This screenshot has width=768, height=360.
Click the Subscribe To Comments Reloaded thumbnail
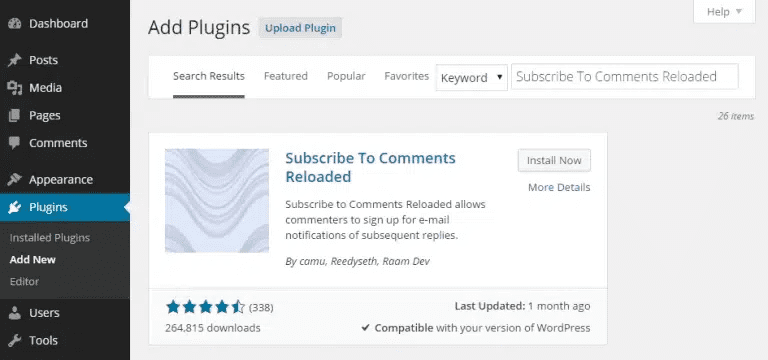pyautogui.click(x=217, y=201)
